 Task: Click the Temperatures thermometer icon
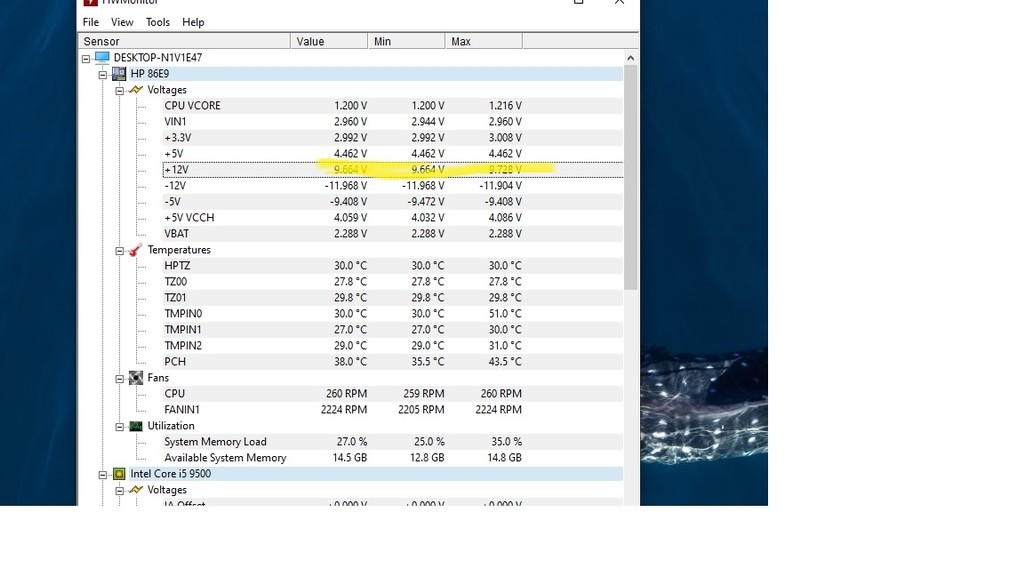[136, 249]
